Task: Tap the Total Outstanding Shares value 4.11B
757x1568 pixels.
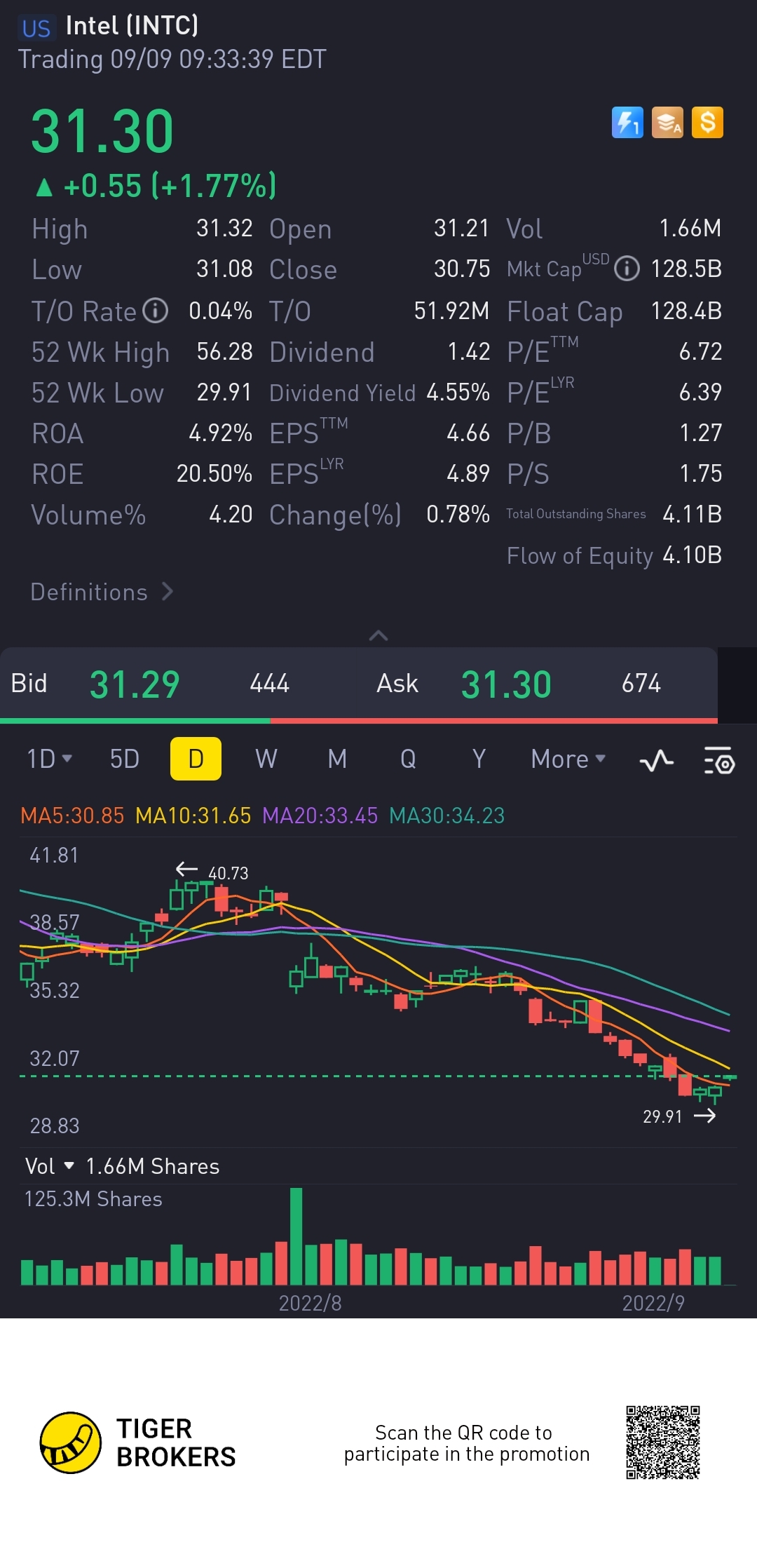Action: click(692, 514)
